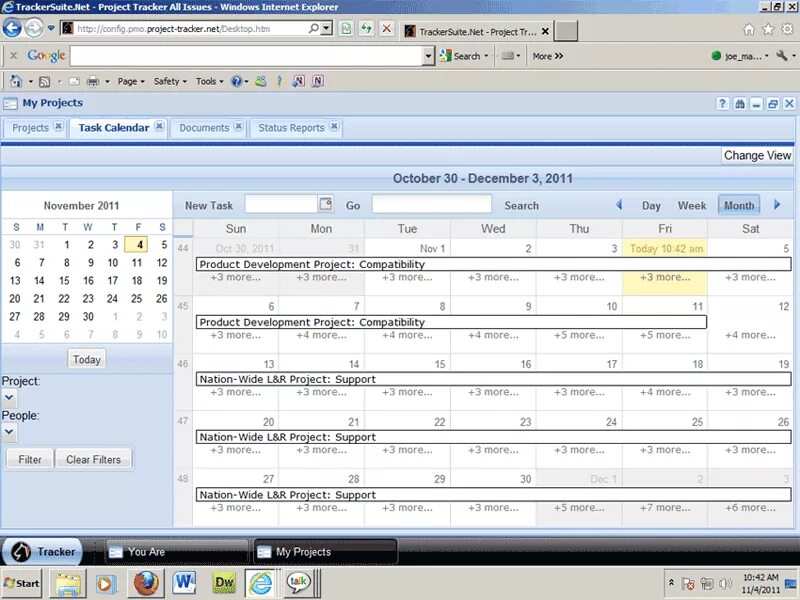Screen dimensions: 800x600
Task: Click the Change View button
Action: [x=757, y=155]
